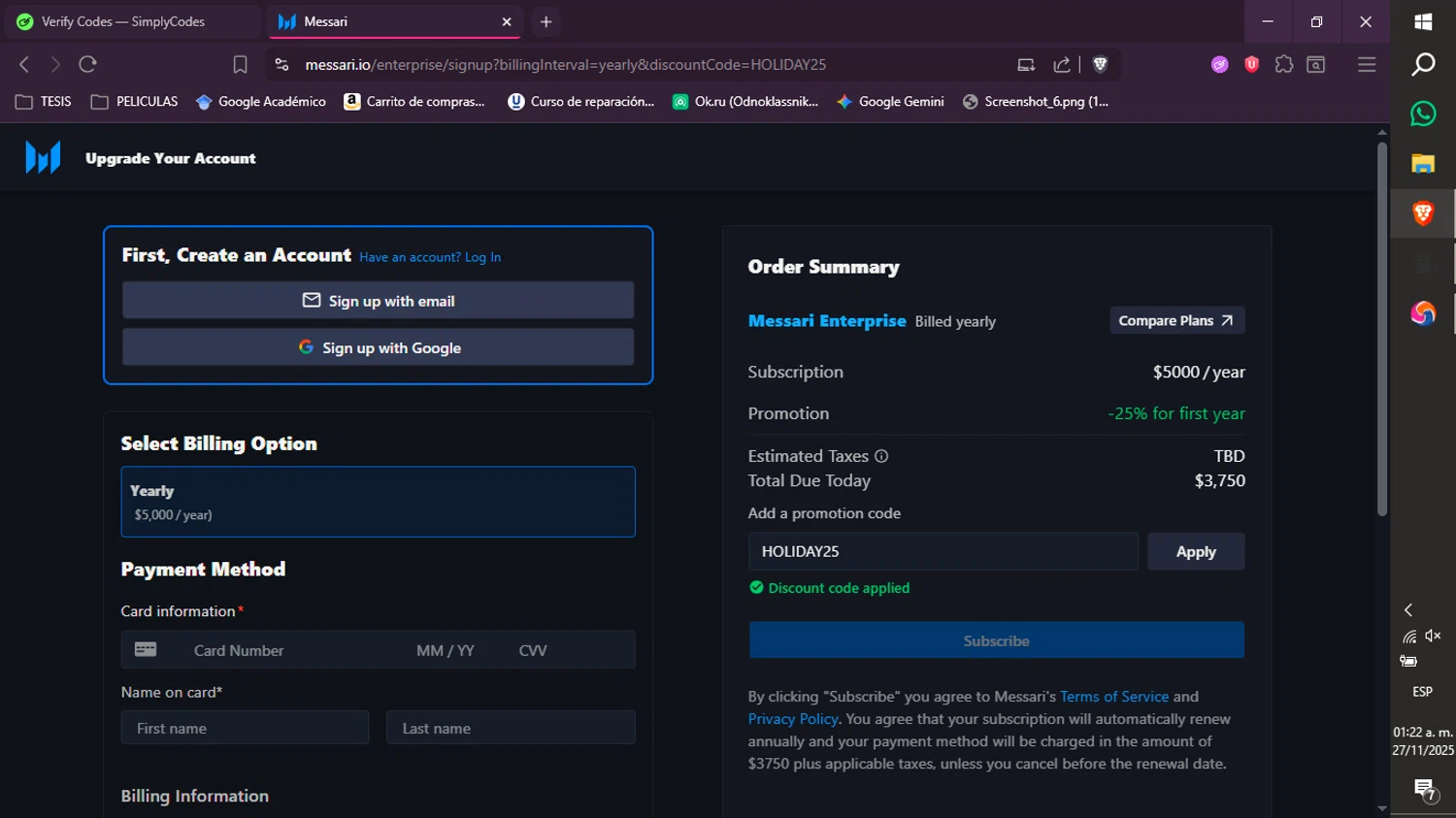Open the browser wallet icon
This screenshot has width=1456, height=818.
point(1316,64)
